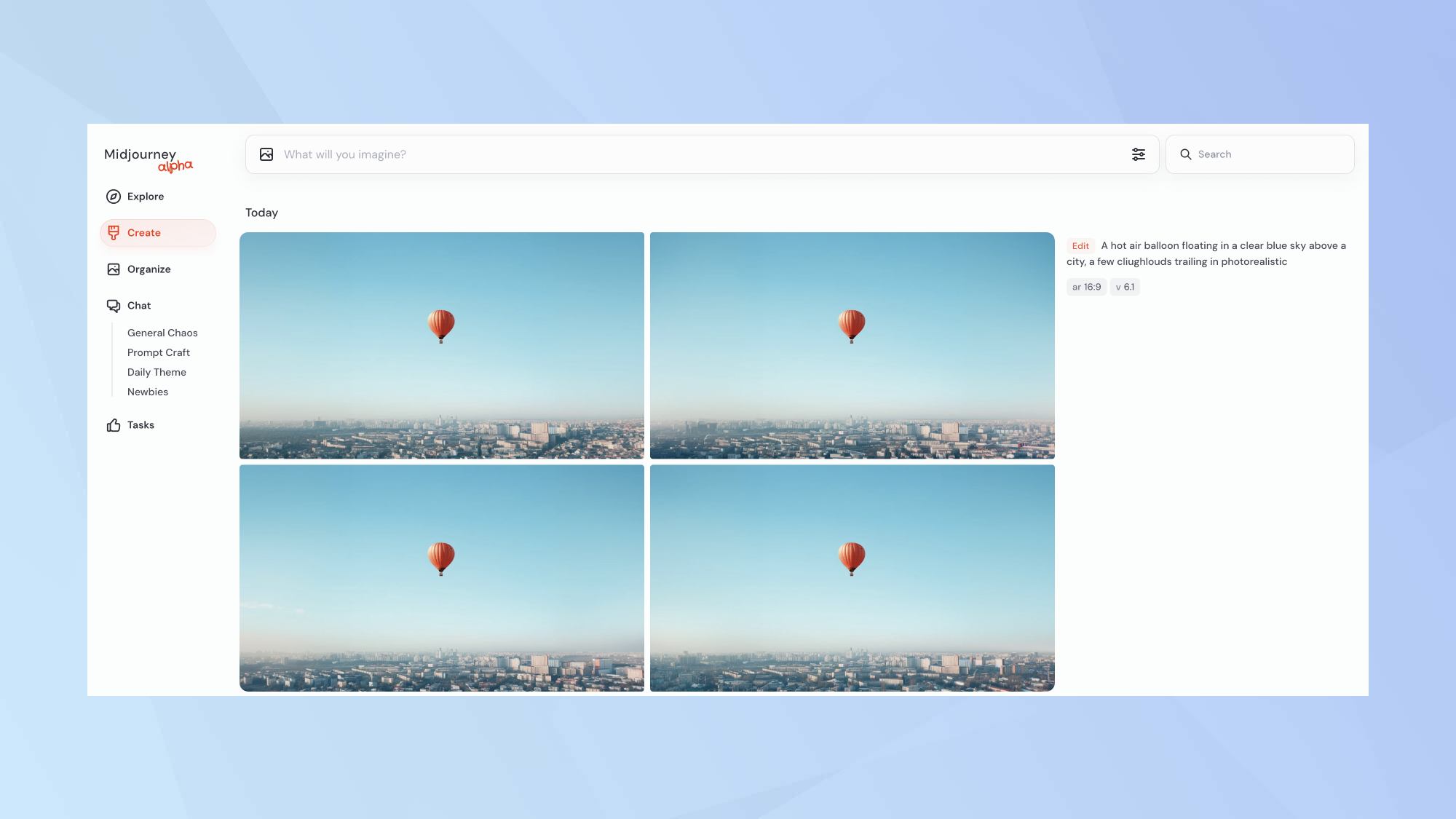Click the Search magnifier icon

(1186, 154)
